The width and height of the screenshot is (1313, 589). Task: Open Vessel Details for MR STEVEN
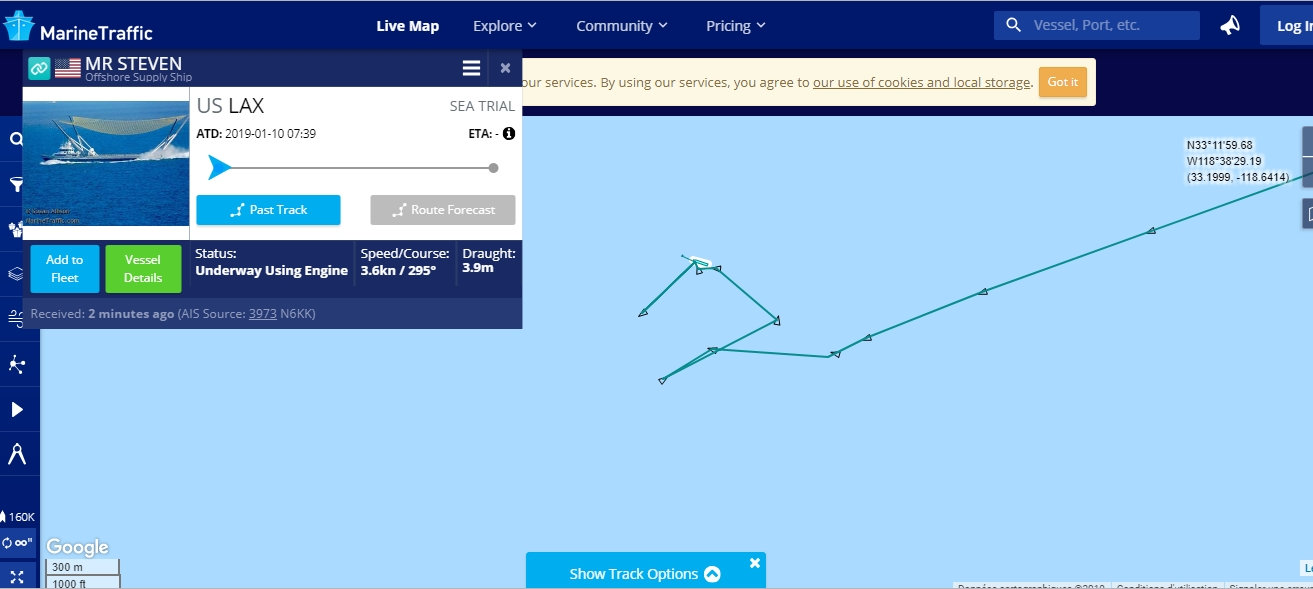[143, 268]
